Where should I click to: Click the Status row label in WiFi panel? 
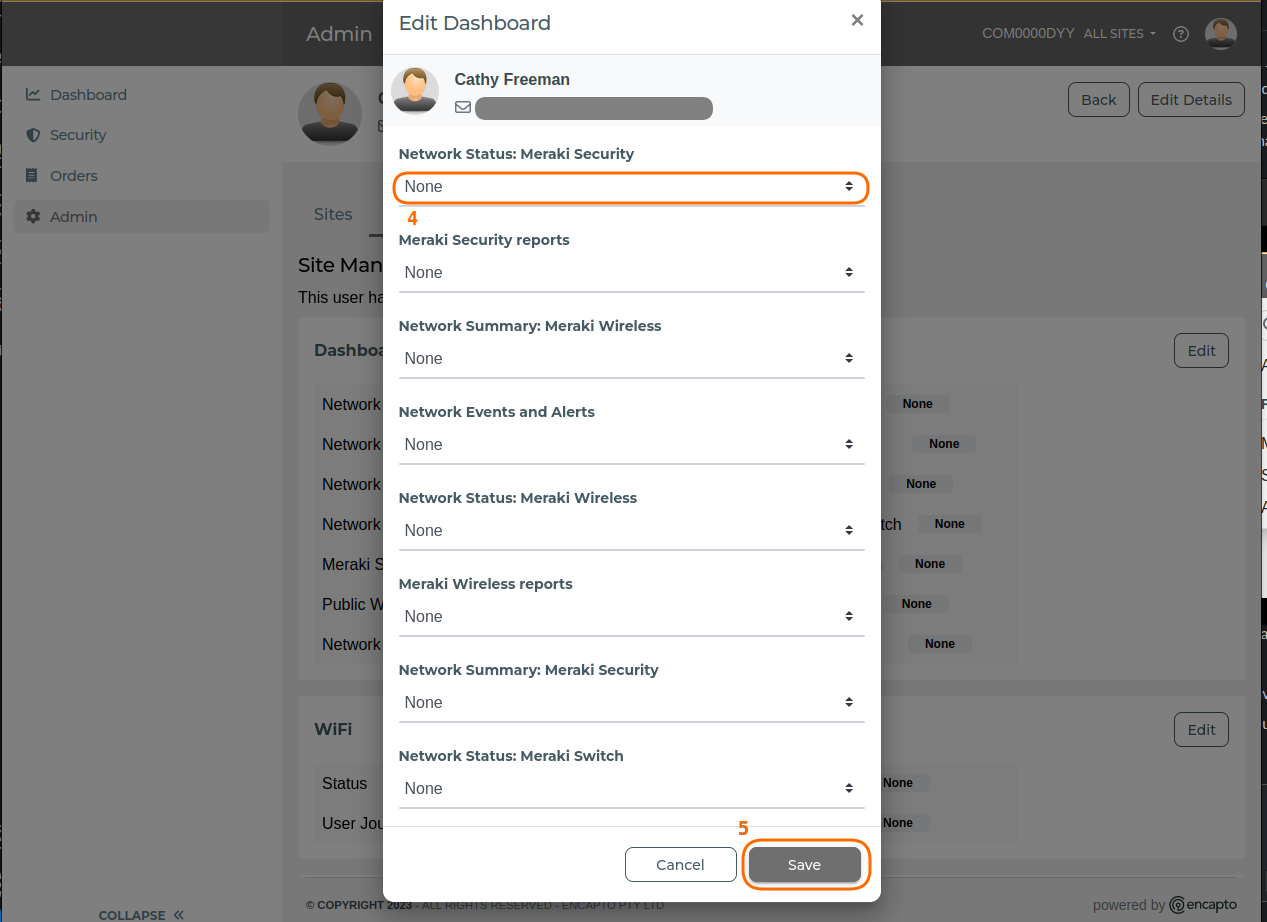(345, 784)
